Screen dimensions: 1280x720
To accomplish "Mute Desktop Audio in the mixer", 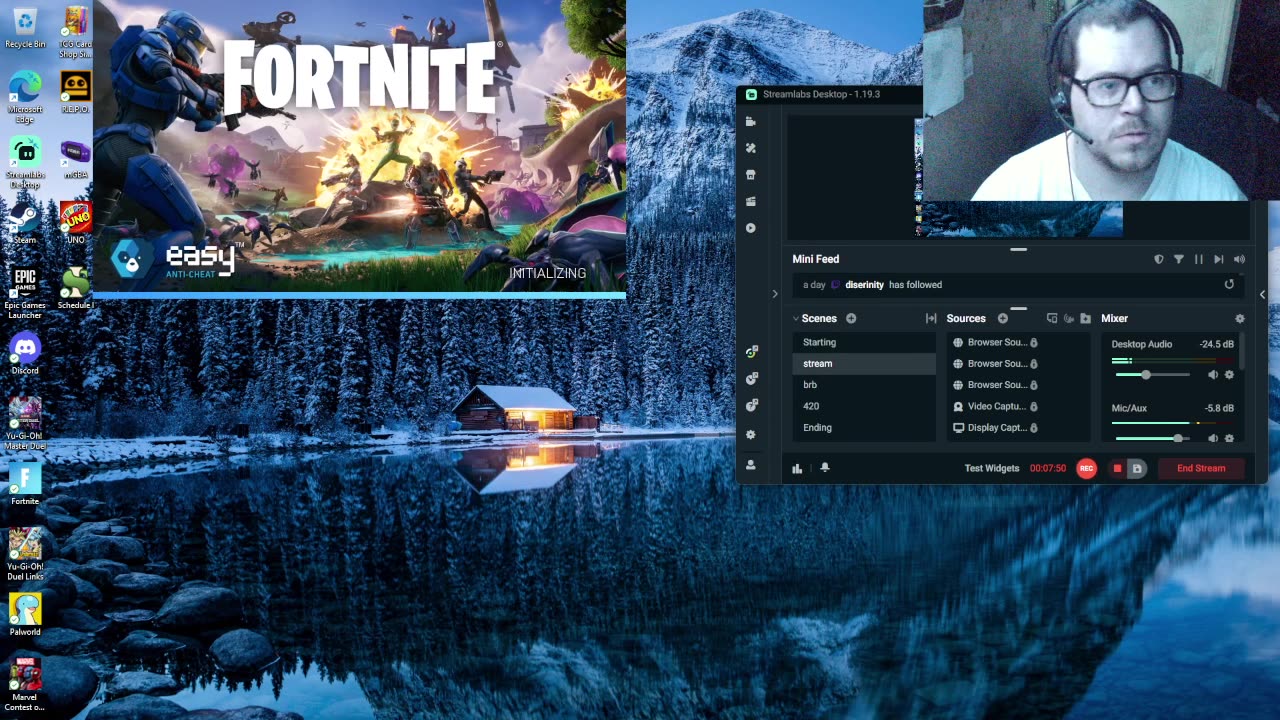I will [1213, 375].
